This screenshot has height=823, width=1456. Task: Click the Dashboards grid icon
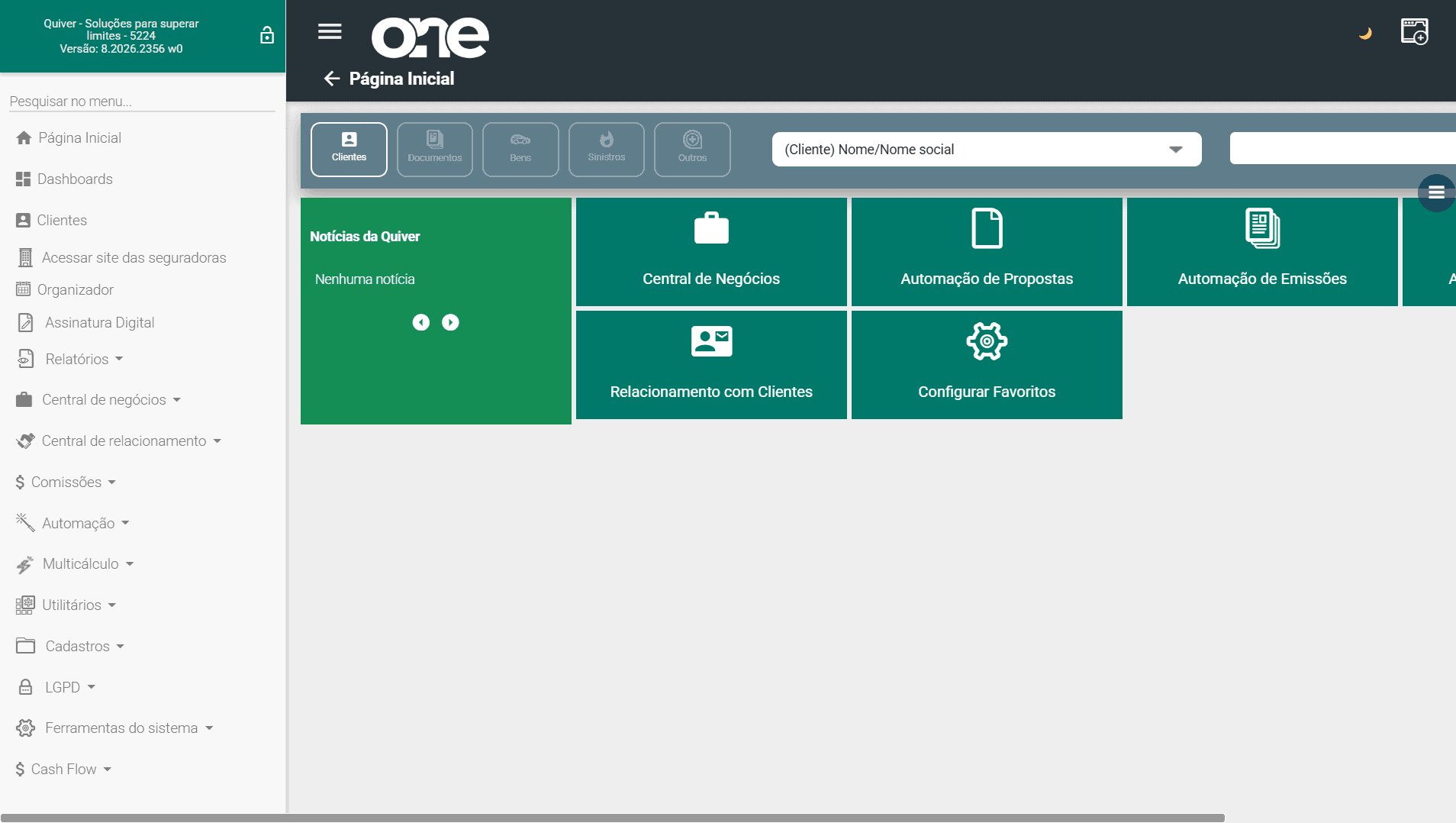[x=23, y=179]
